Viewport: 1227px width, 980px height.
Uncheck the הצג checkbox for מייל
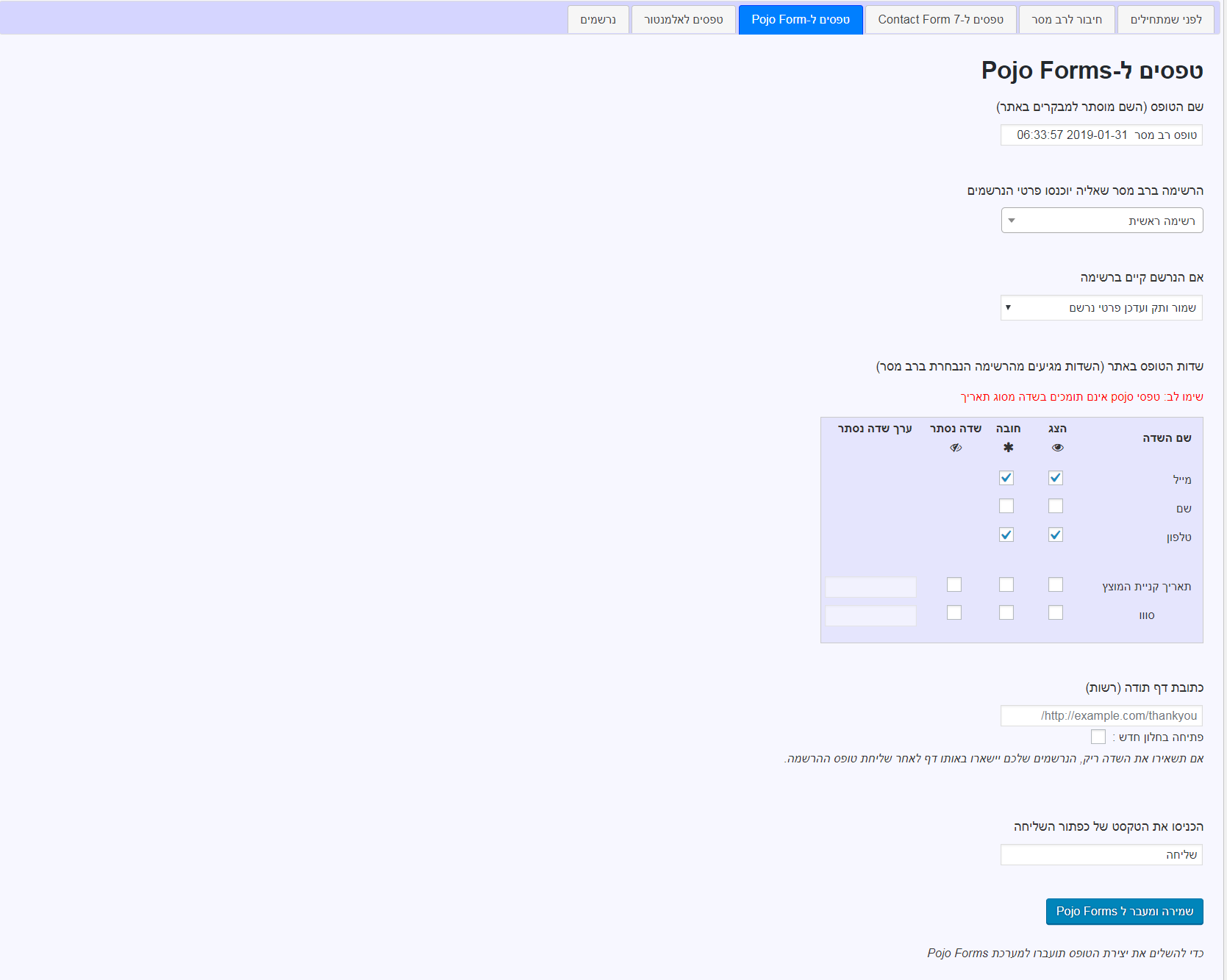[1055, 478]
